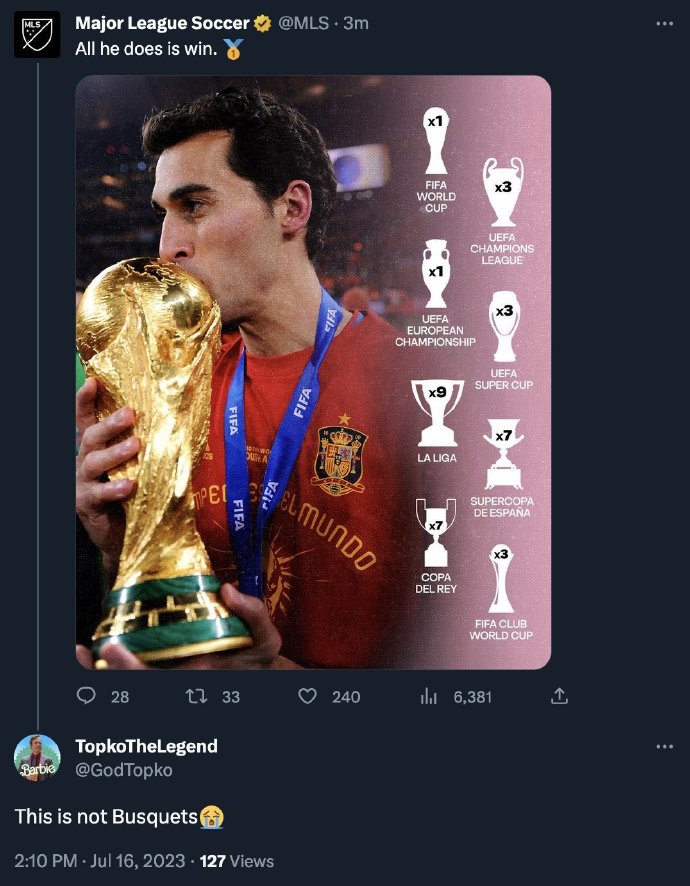Click the 33 retweets count
690x886 pixels.
pos(231,697)
